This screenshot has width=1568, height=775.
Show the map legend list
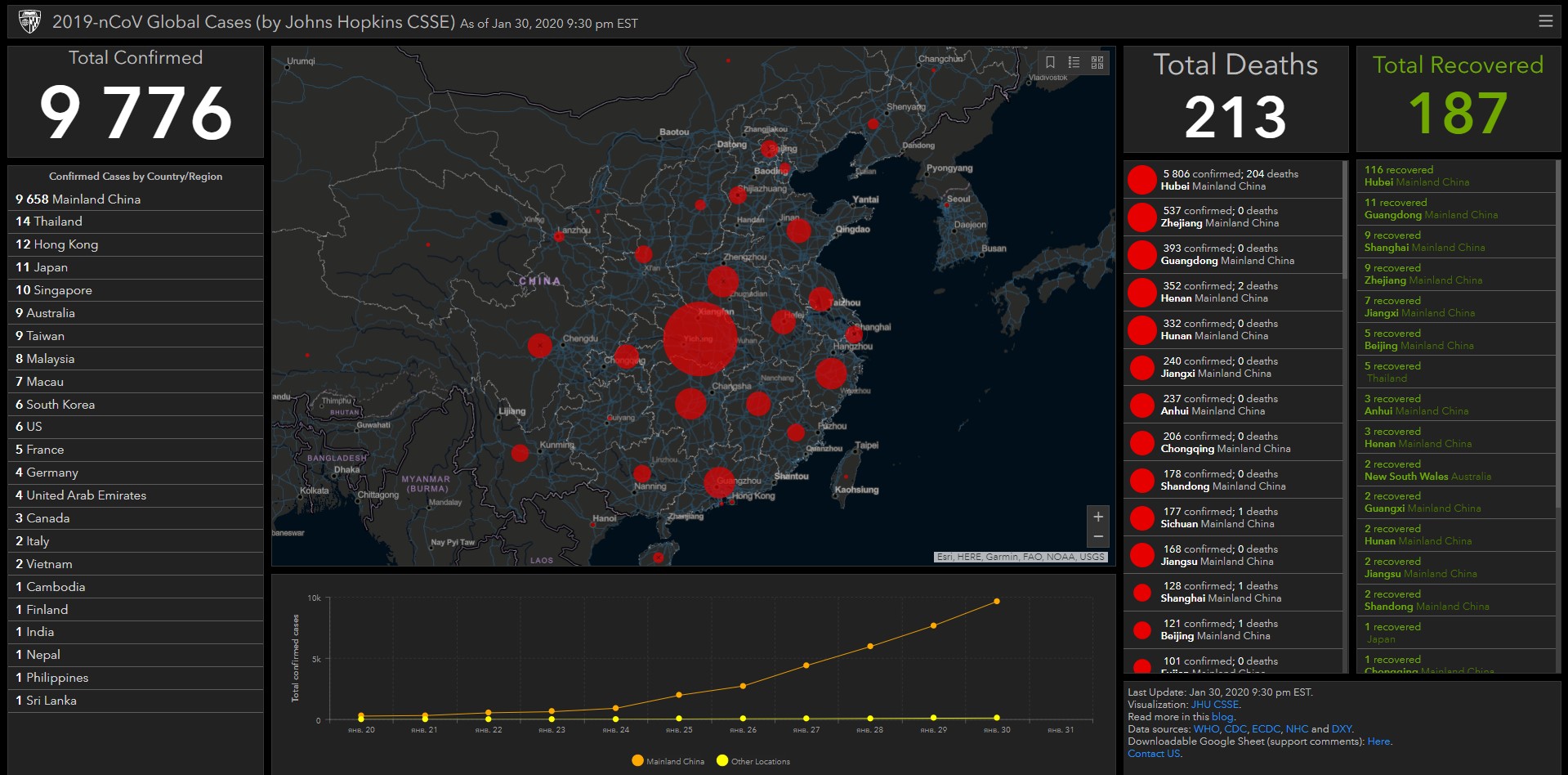tap(1074, 62)
